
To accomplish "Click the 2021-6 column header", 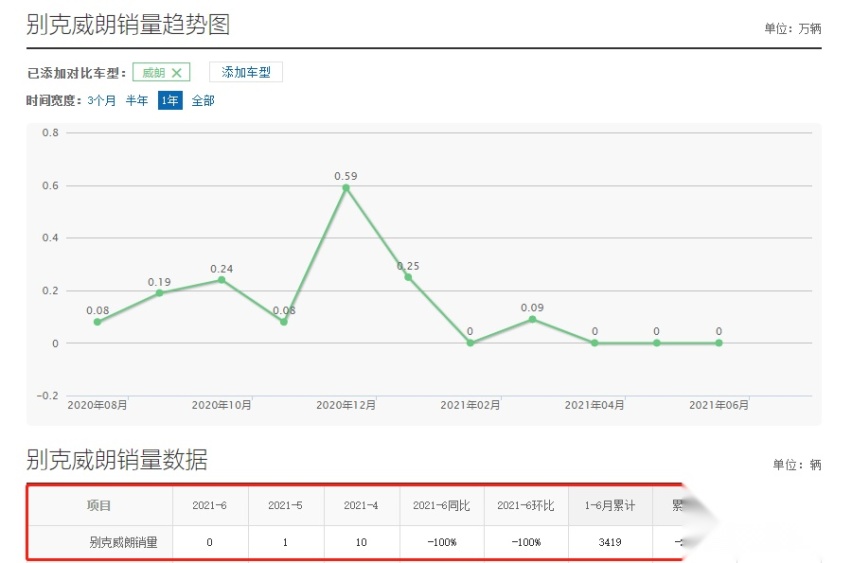I will click(x=210, y=505).
